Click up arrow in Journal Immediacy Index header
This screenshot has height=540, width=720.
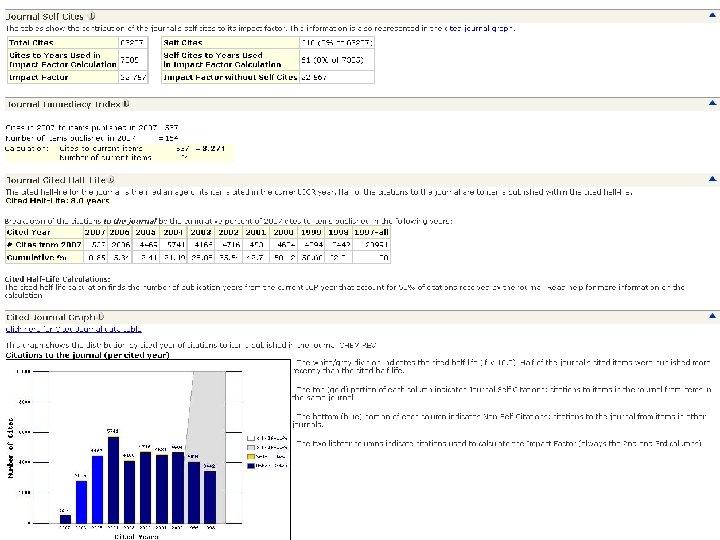point(712,103)
